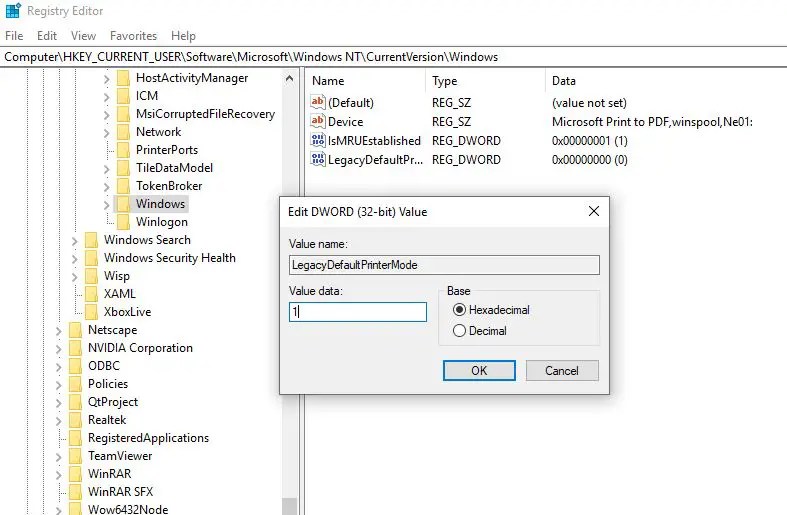Click the HostActivityManager folder icon
This screenshot has height=515, width=787.
pyautogui.click(x=123, y=78)
